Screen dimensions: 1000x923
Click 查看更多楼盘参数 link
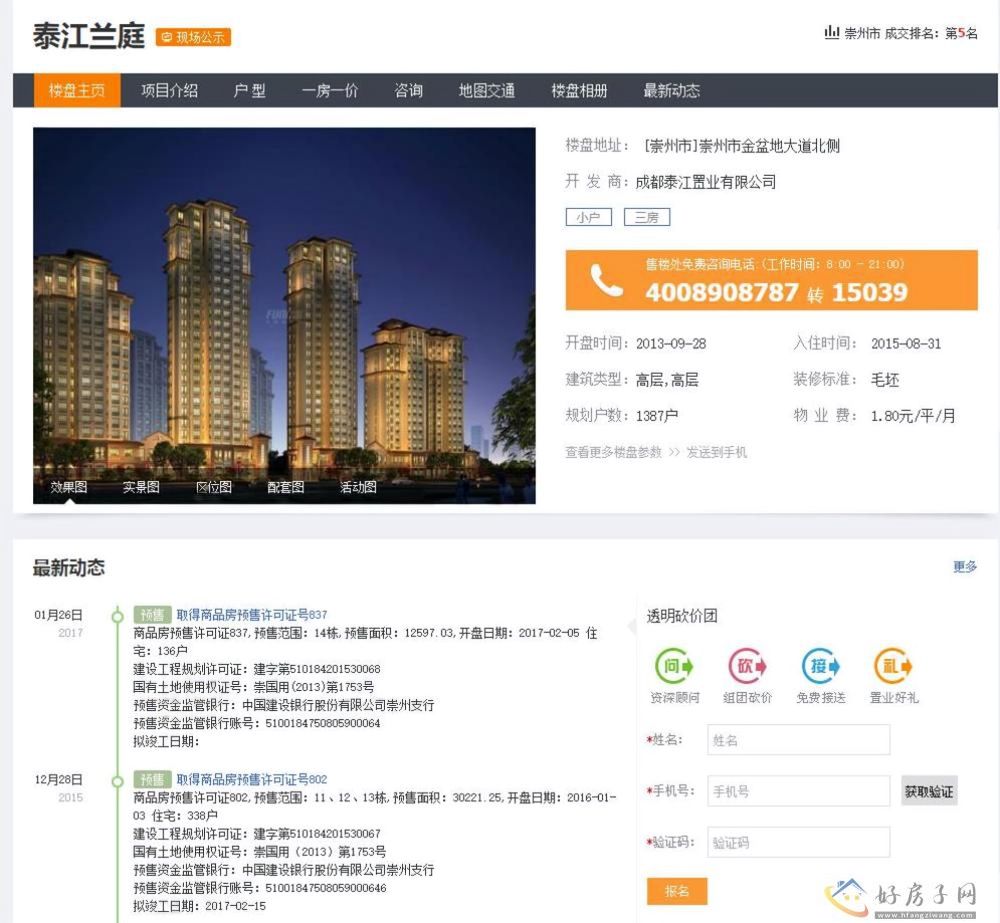click(613, 452)
